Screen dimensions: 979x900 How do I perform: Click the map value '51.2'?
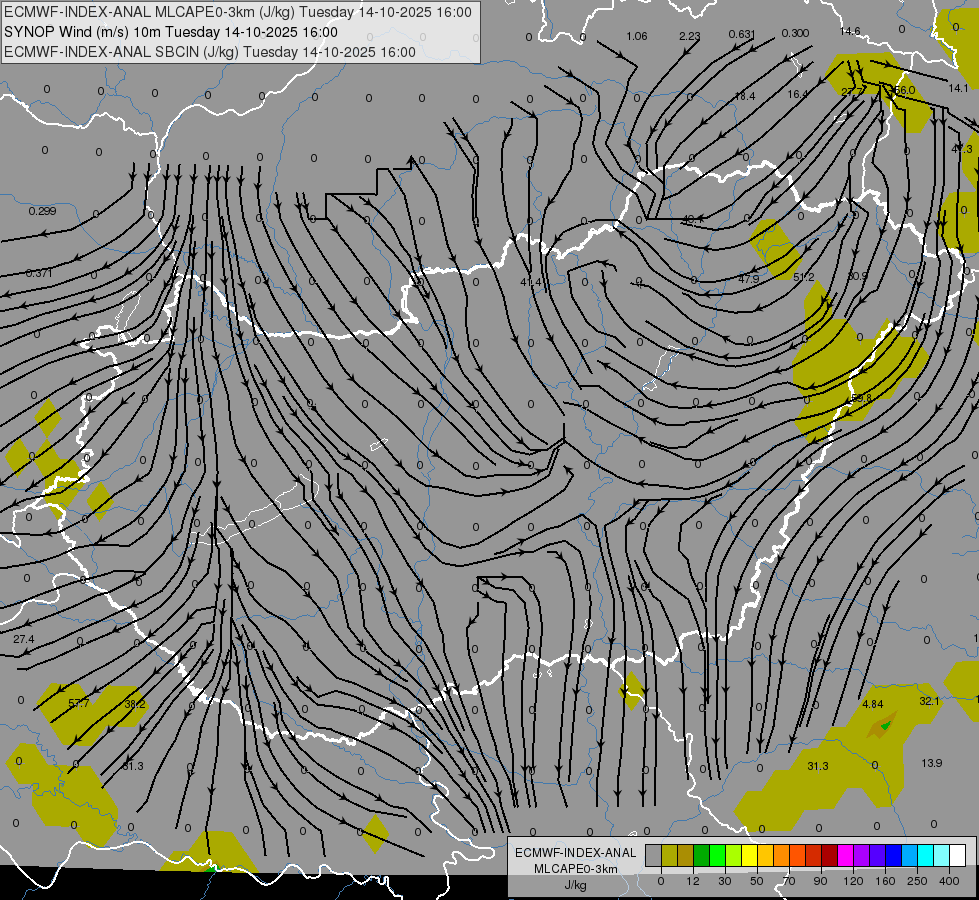pos(804,277)
